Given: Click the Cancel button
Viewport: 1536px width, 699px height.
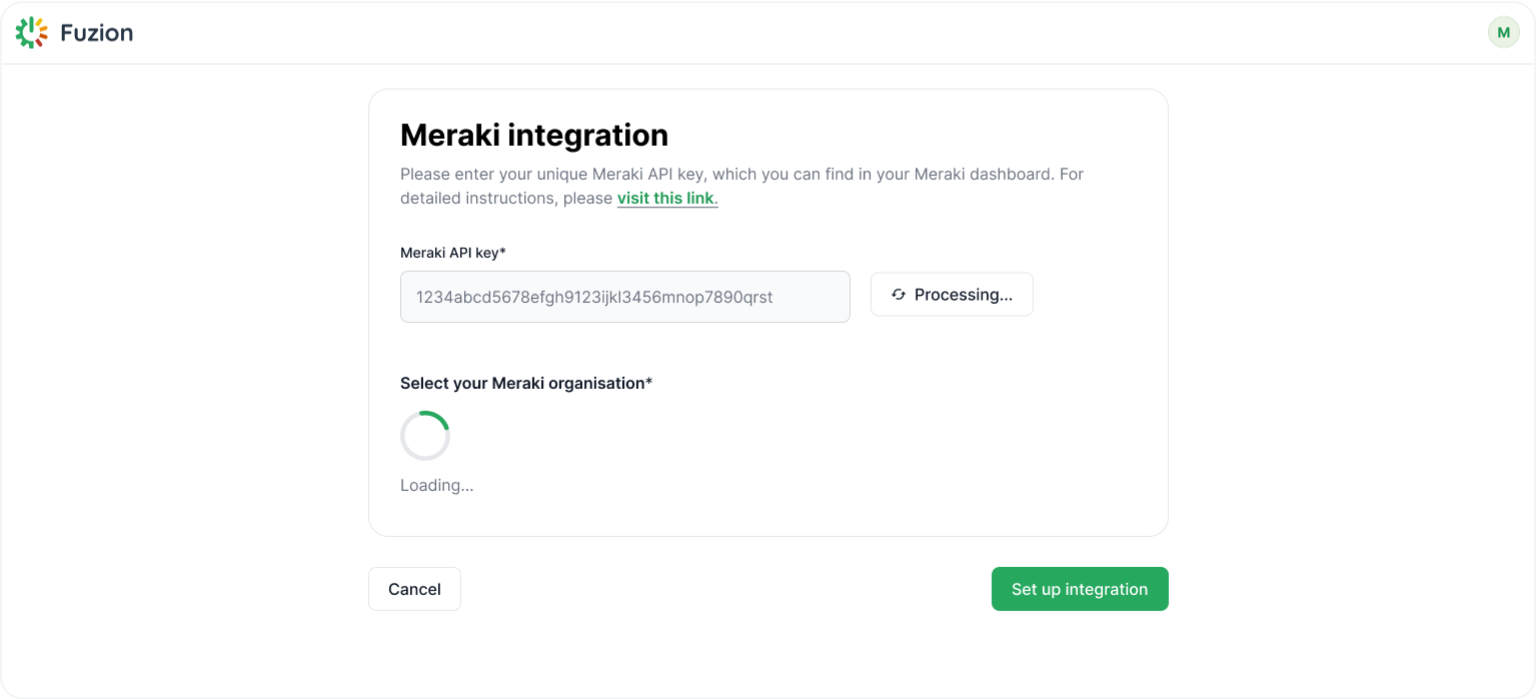Looking at the screenshot, I should 414,589.
